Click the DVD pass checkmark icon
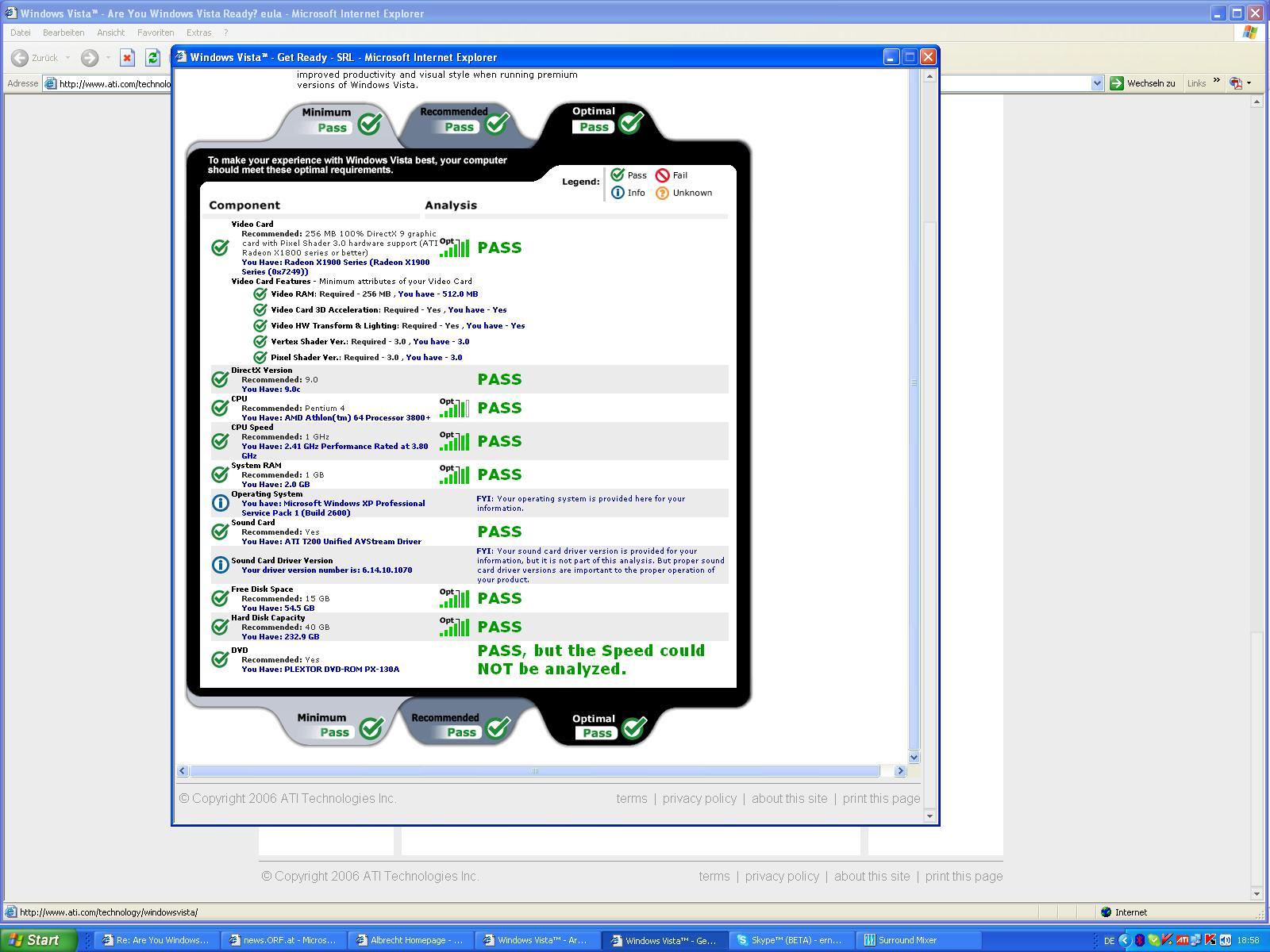 pyautogui.click(x=220, y=659)
